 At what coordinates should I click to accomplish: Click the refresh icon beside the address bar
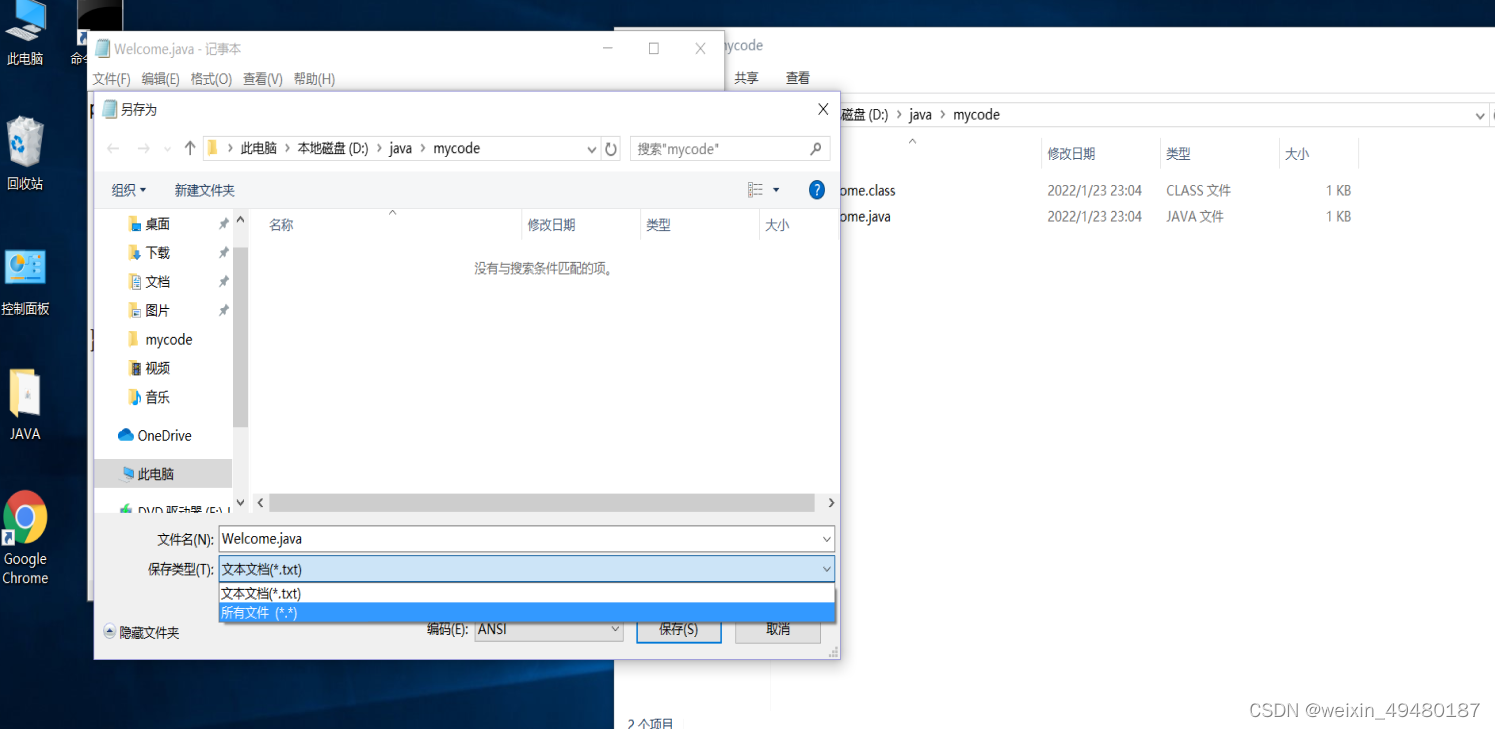611,147
